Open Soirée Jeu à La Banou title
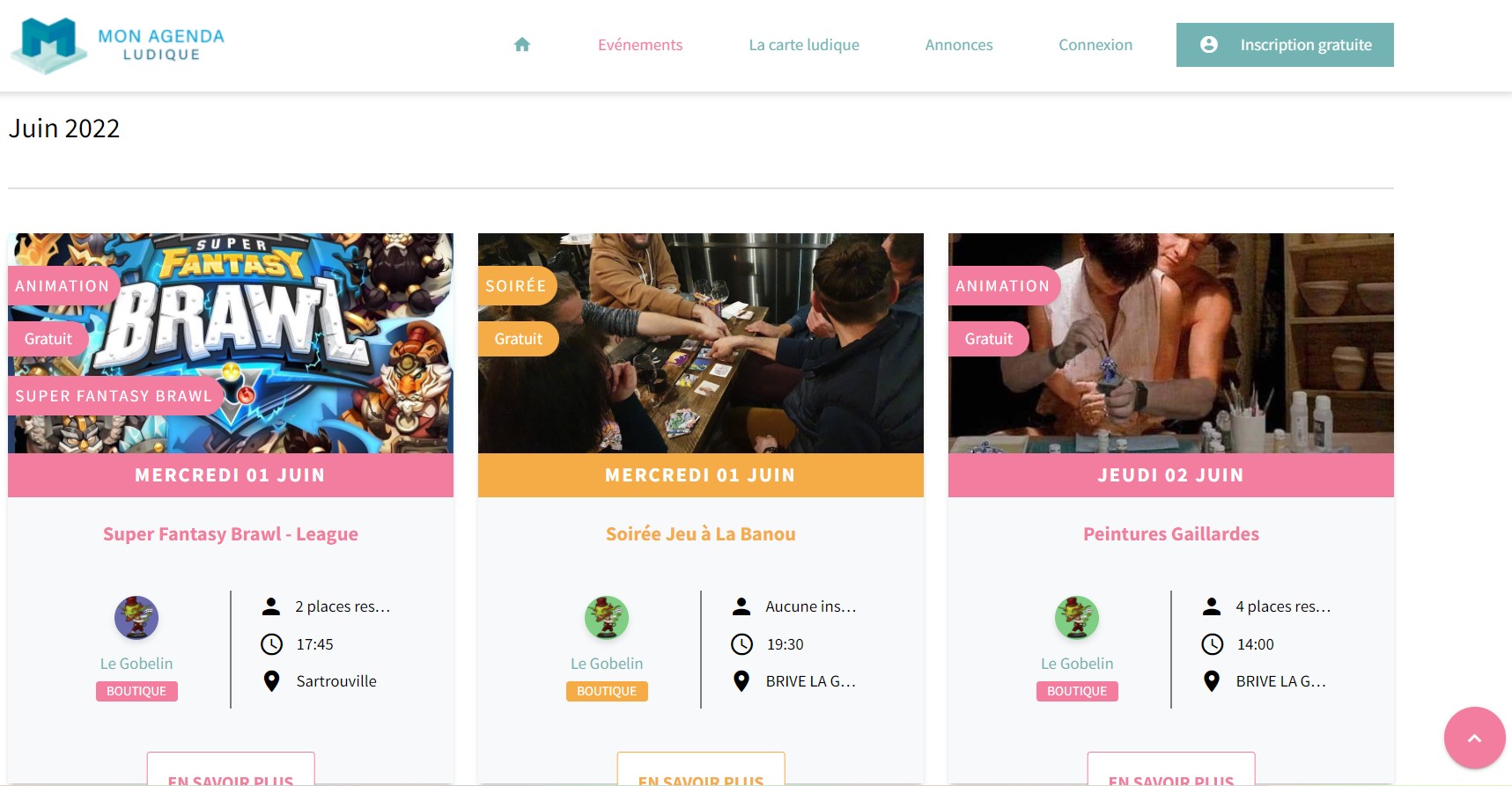The image size is (1512, 786). [701, 534]
